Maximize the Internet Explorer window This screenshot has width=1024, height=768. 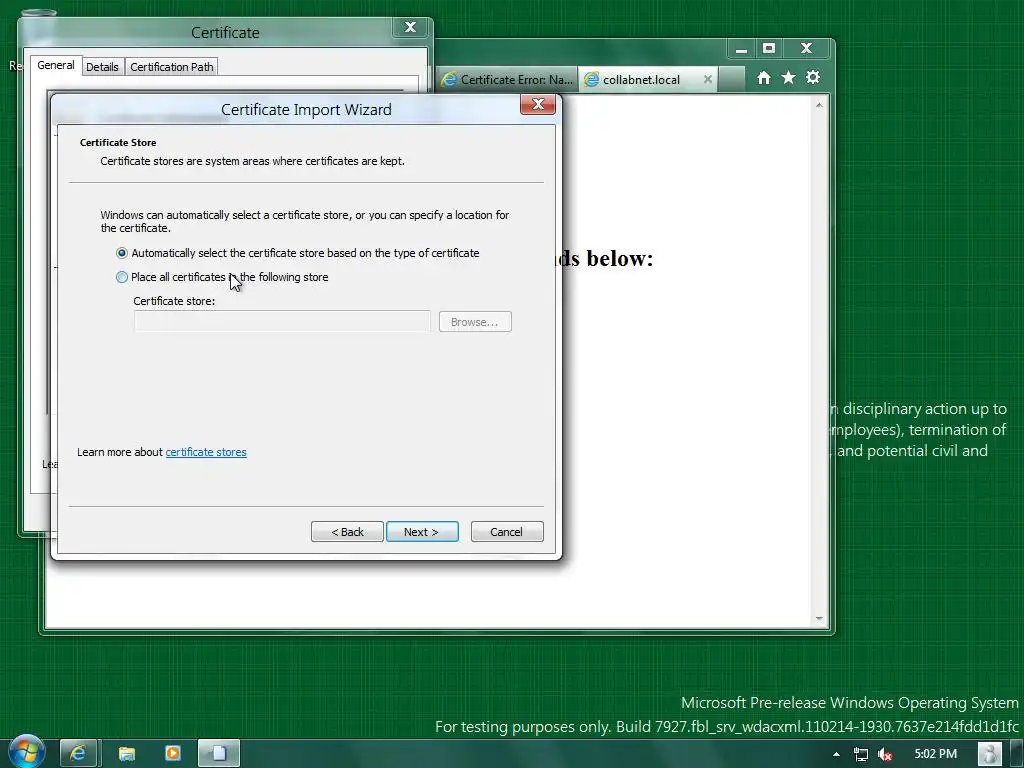tap(769, 48)
